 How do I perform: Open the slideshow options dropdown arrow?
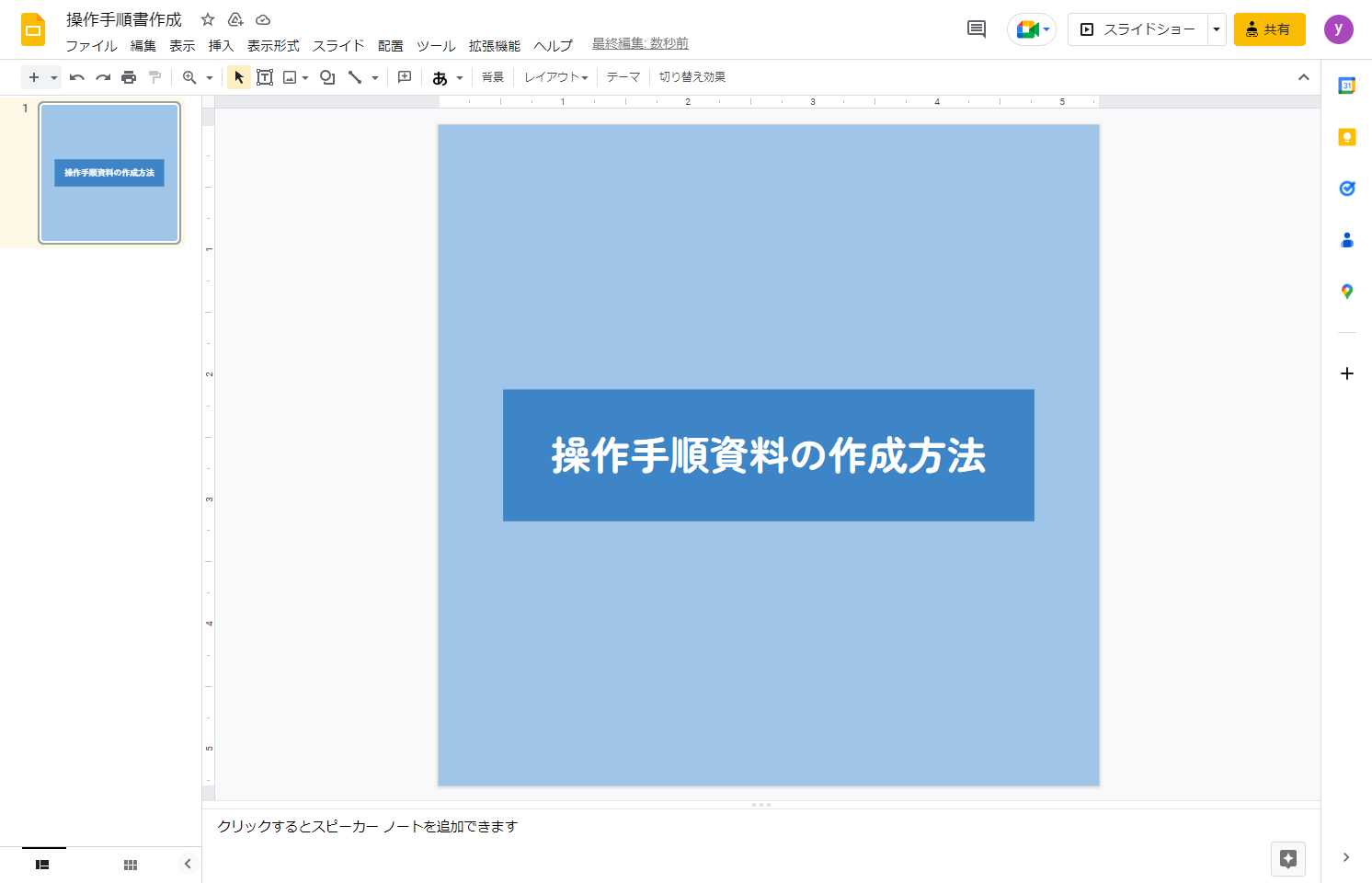tap(1217, 29)
